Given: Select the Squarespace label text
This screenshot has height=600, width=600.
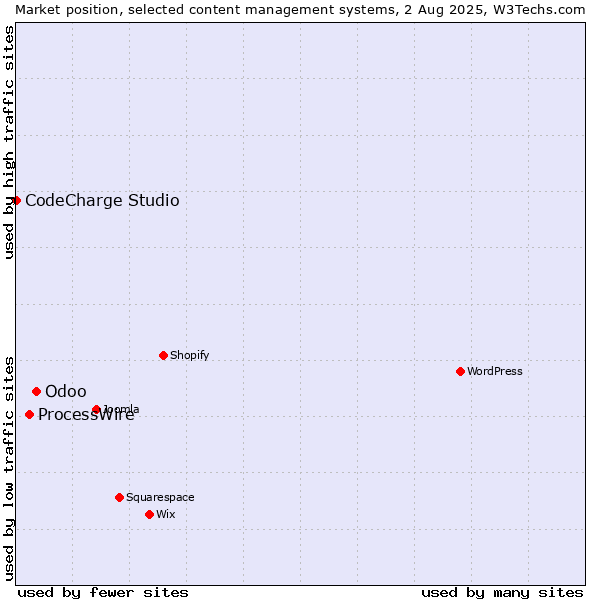Looking at the screenshot, I should pyautogui.click(x=160, y=497).
